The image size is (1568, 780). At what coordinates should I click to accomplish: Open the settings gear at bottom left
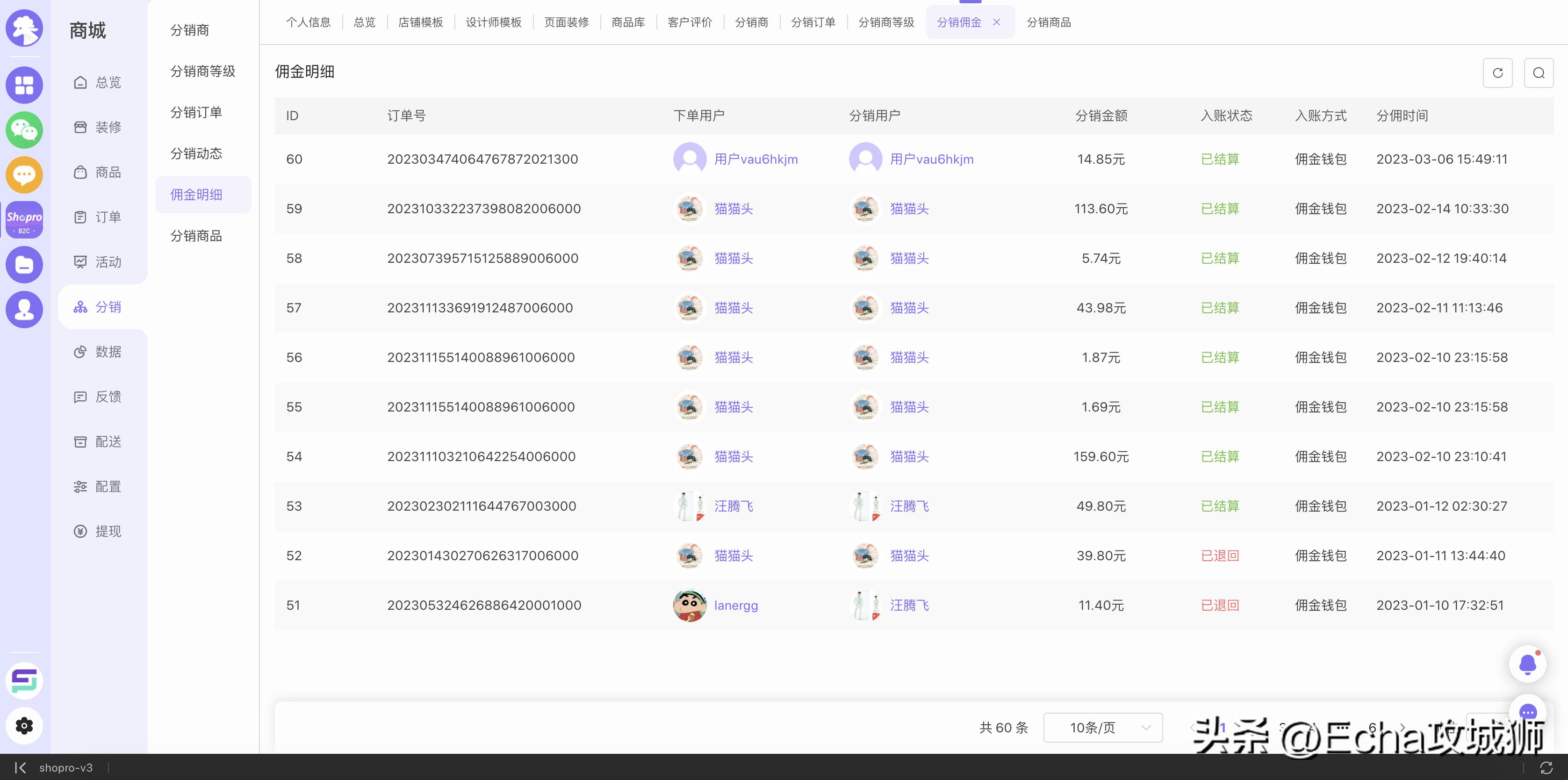point(24,726)
